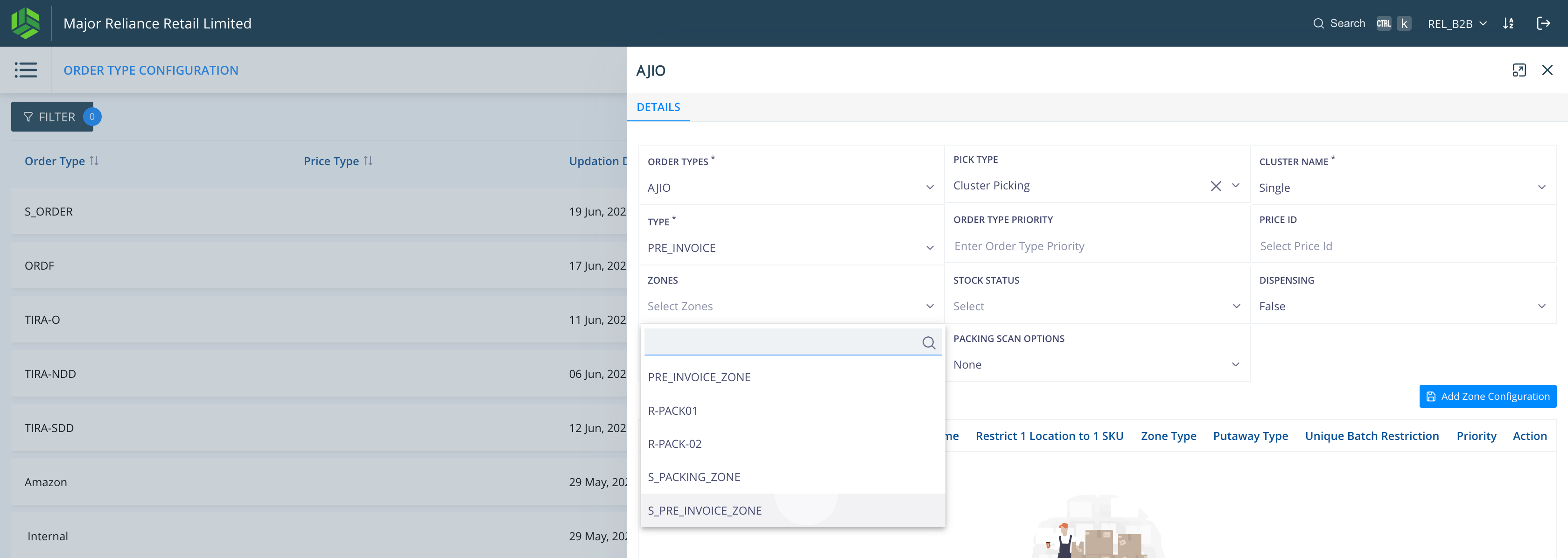Viewport: 1568px width, 558px height.
Task: Open the TIRA-SDD row
Action: 319,428
